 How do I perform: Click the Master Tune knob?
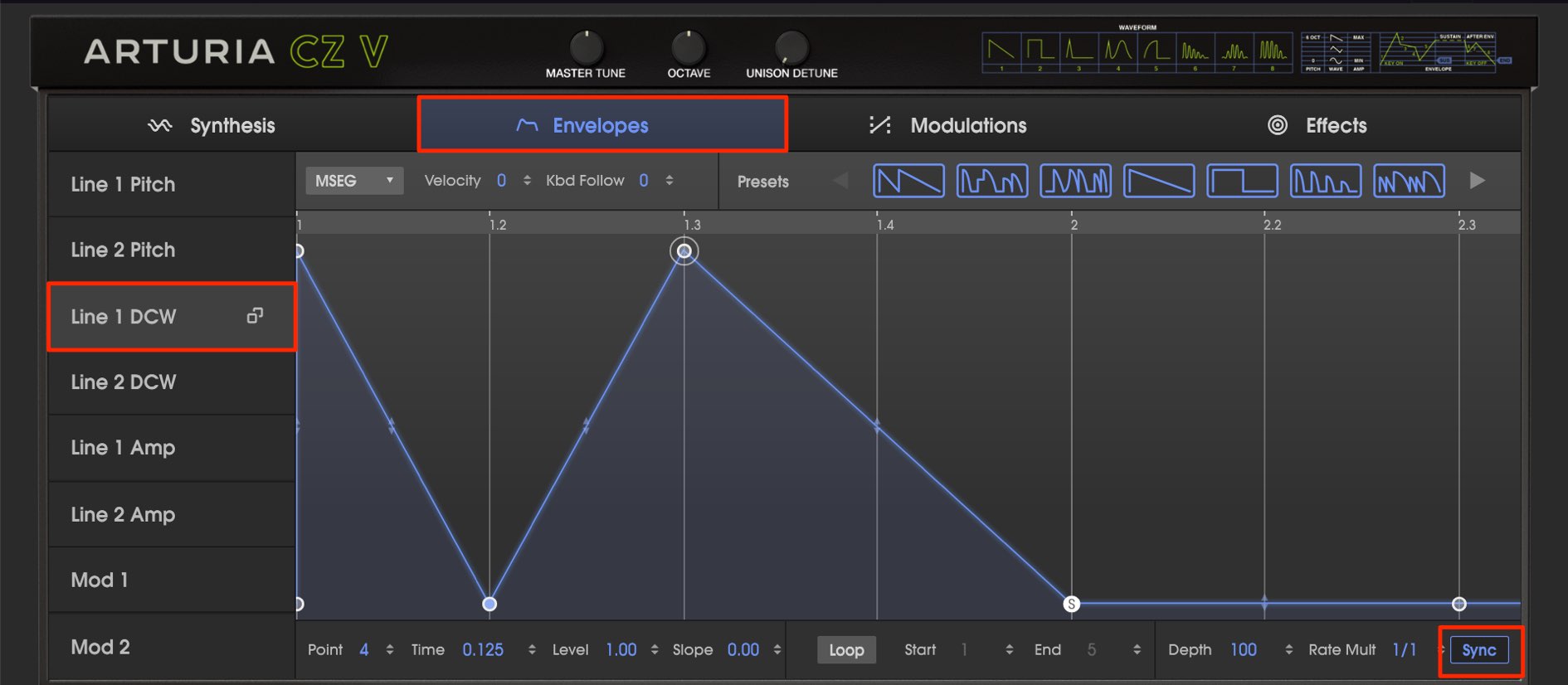click(587, 47)
